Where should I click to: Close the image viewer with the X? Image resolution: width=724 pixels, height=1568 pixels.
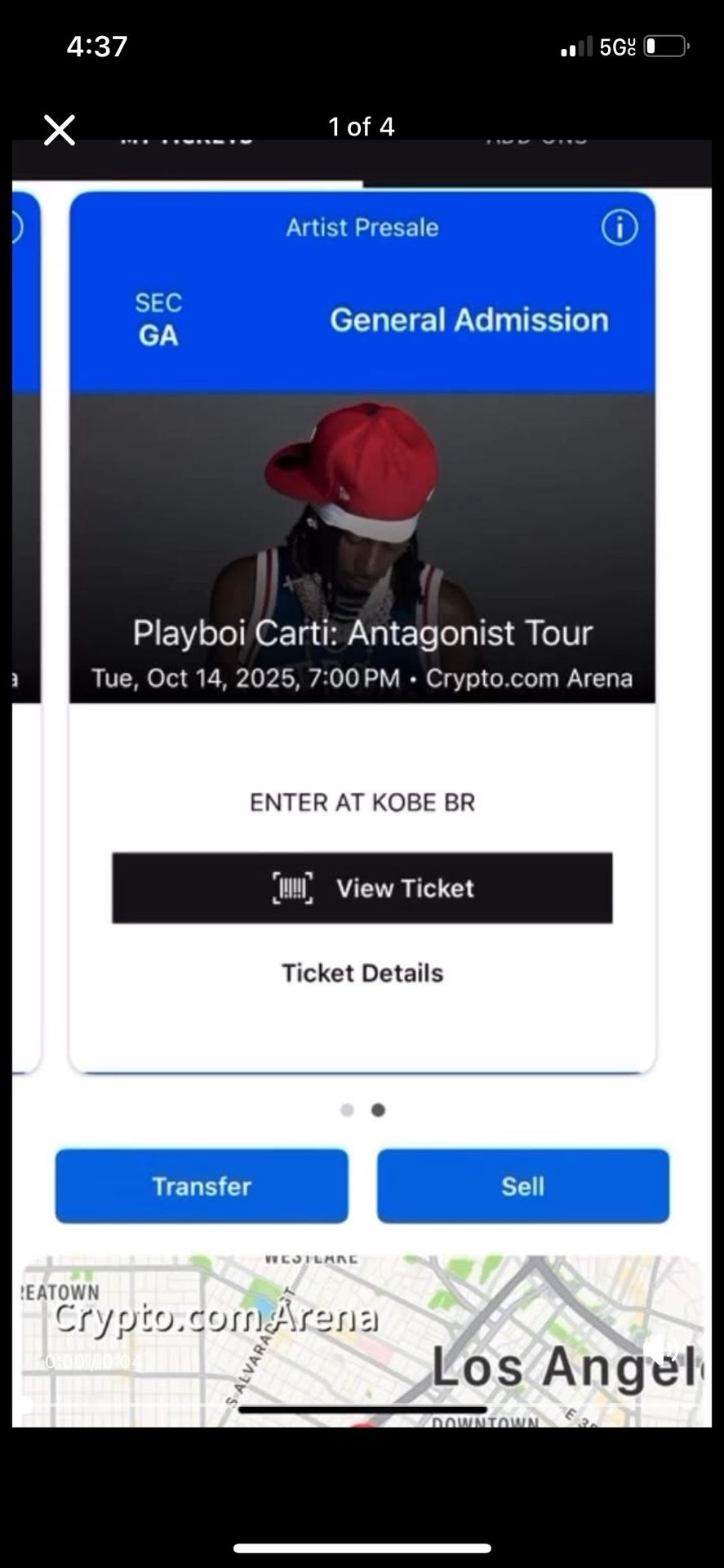(x=59, y=130)
